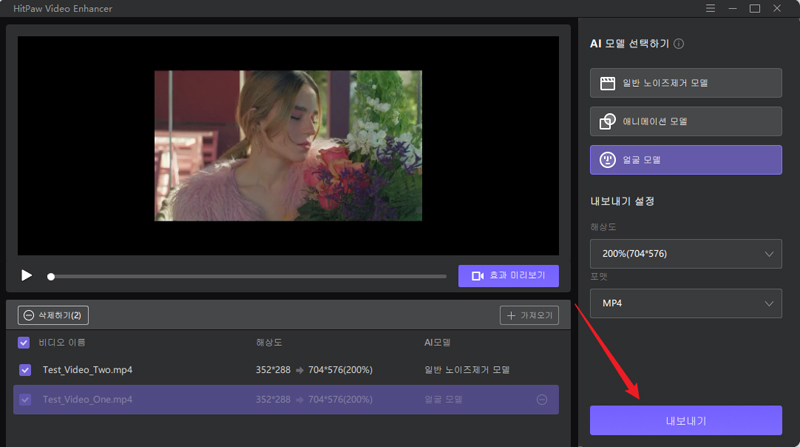
Task: Maximize the HitPaw Video Enhancer window
Action: [x=755, y=9]
